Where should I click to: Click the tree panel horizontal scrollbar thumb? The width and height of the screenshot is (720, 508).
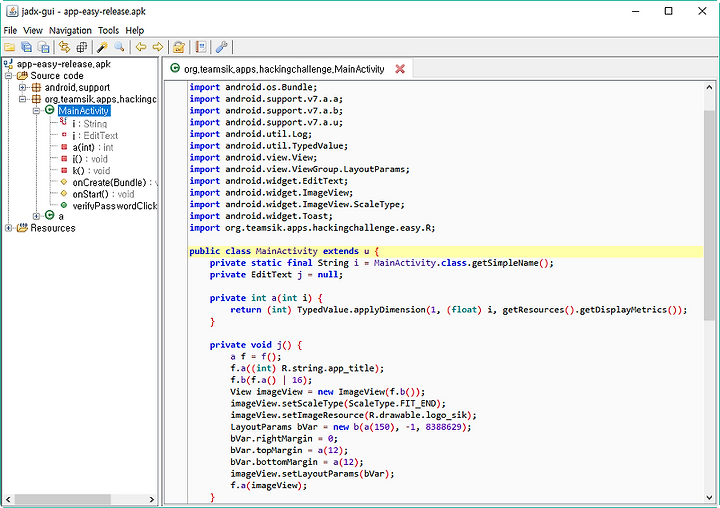(x=62, y=499)
